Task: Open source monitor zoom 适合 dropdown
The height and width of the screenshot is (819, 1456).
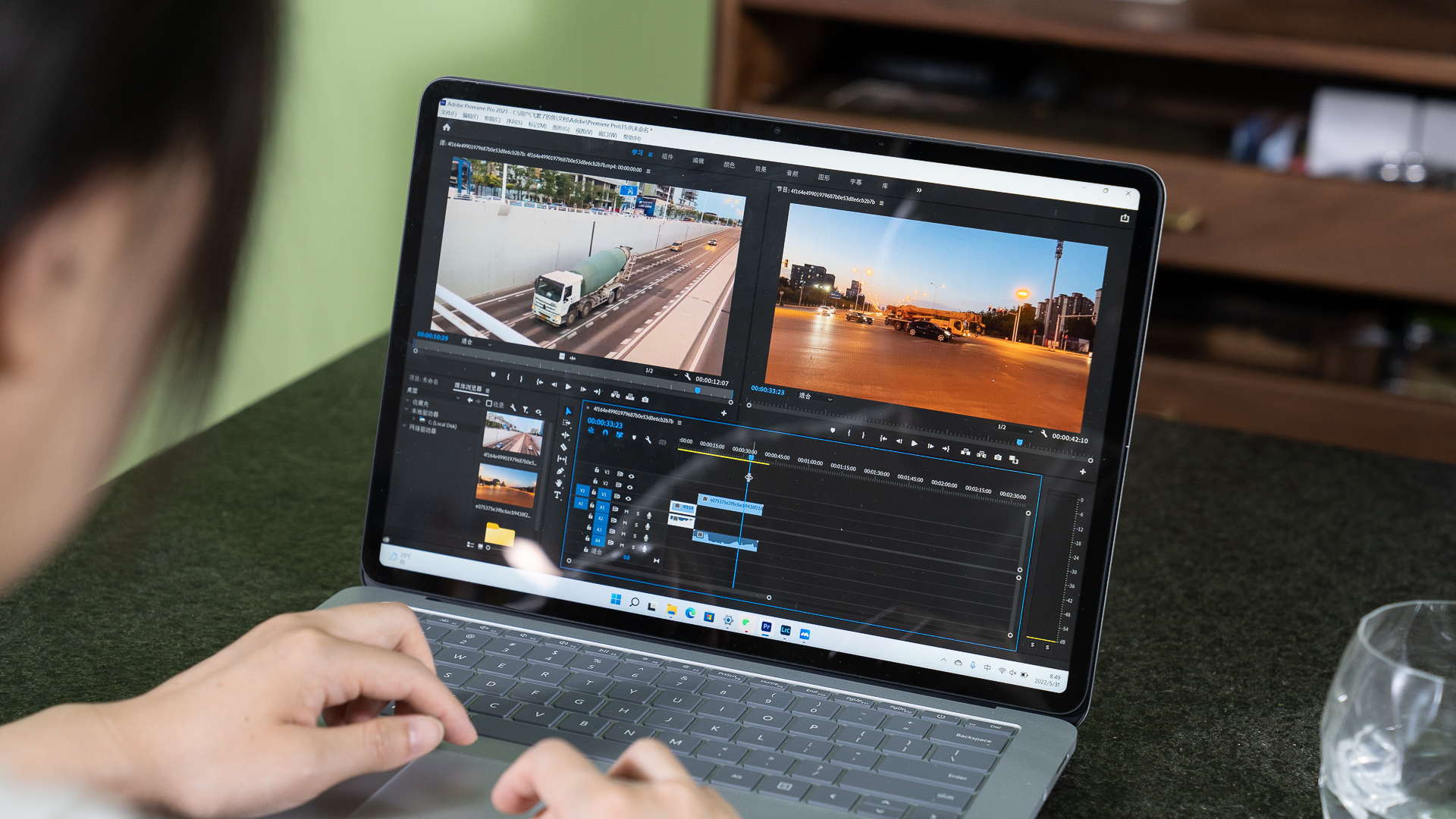Action: [476, 344]
